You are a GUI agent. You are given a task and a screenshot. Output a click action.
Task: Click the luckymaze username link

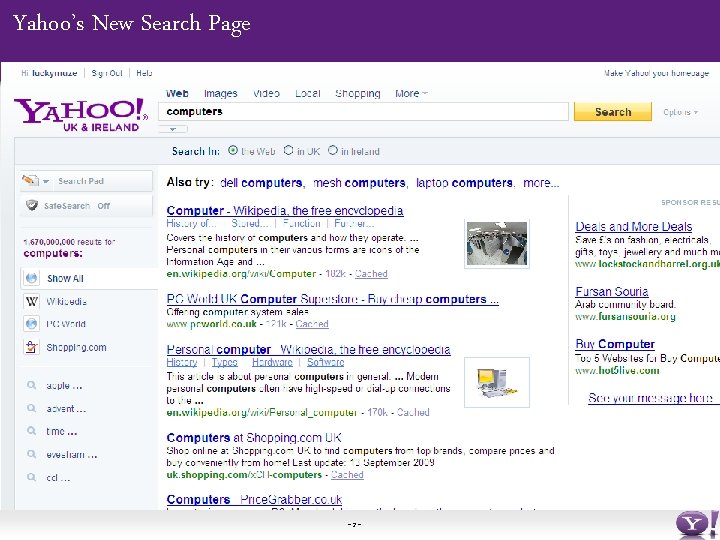(55, 73)
